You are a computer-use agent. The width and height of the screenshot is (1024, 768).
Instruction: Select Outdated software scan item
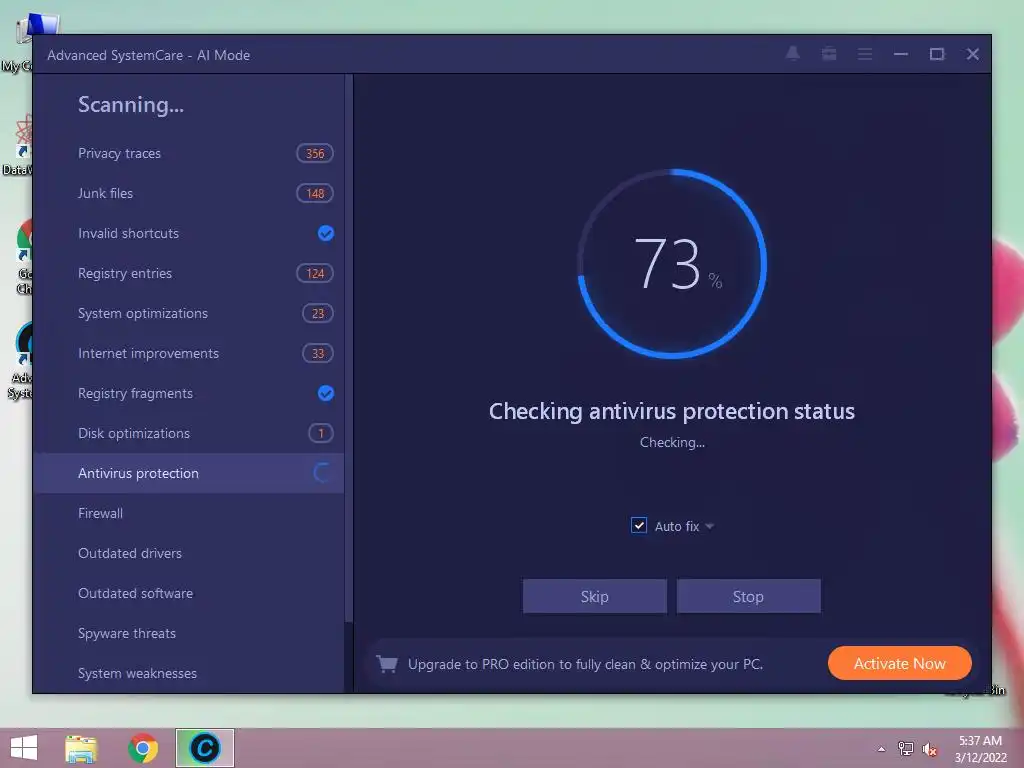click(189, 594)
